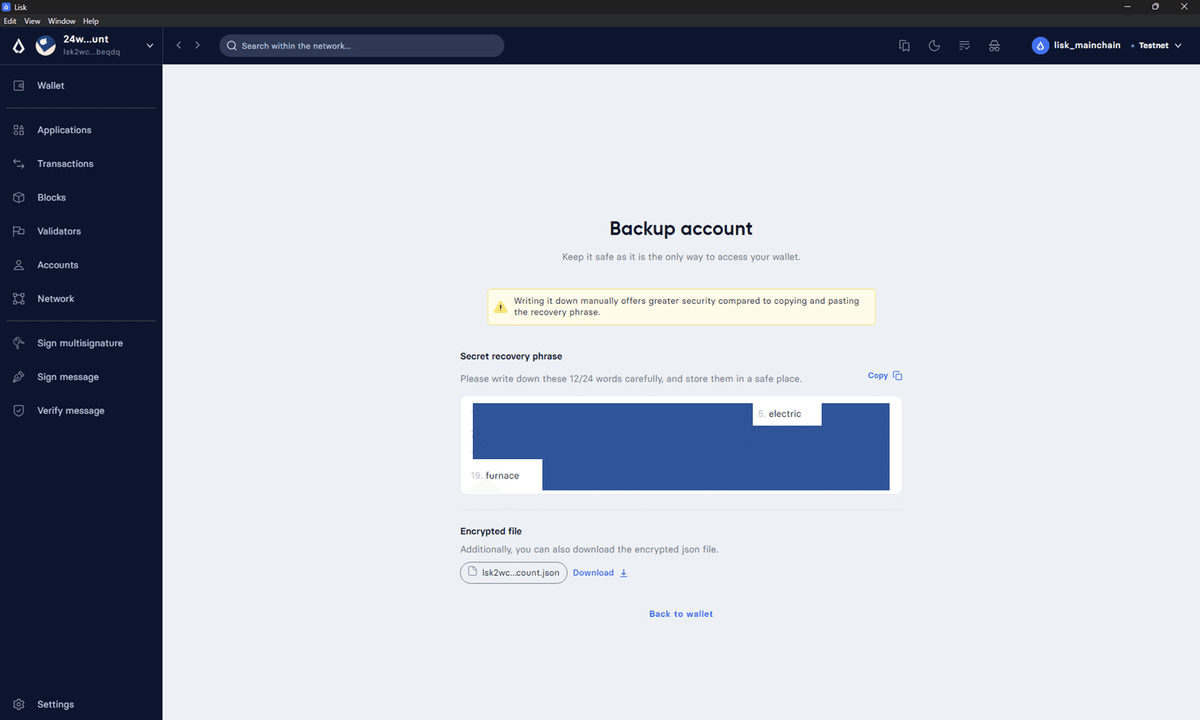Click the warning triangle icon
1200x720 pixels.
click(x=501, y=307)
